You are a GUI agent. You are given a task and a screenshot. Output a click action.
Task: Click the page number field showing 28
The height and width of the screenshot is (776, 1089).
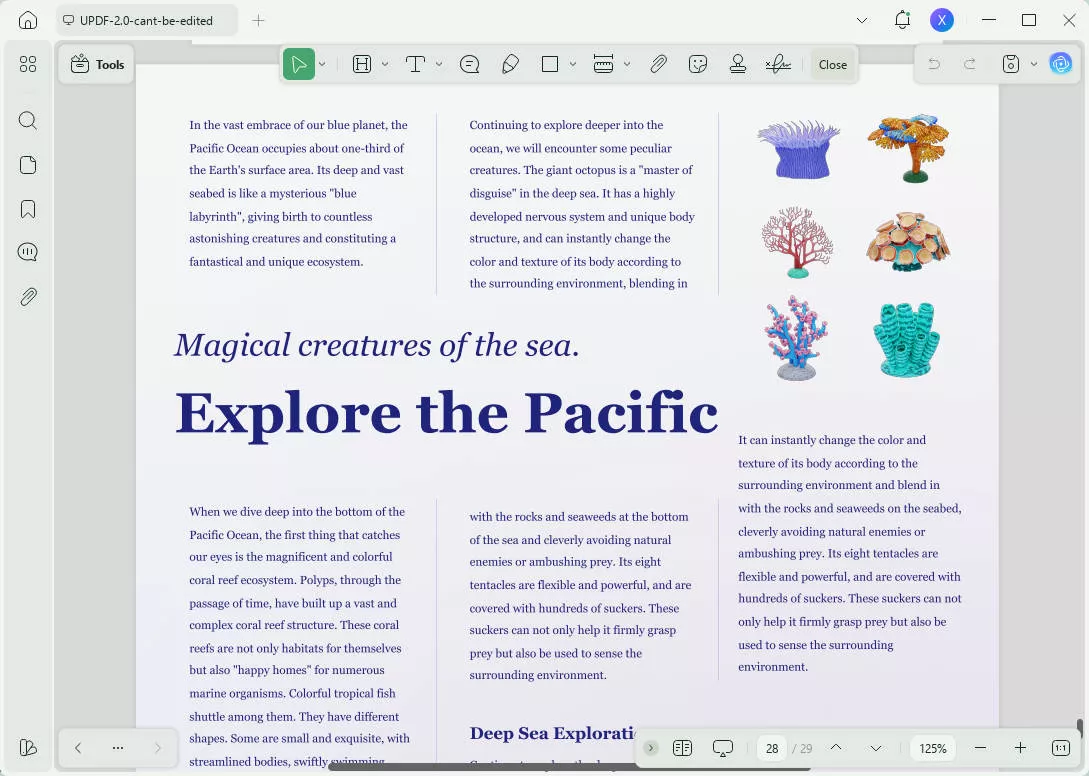[x=772, y=748]
